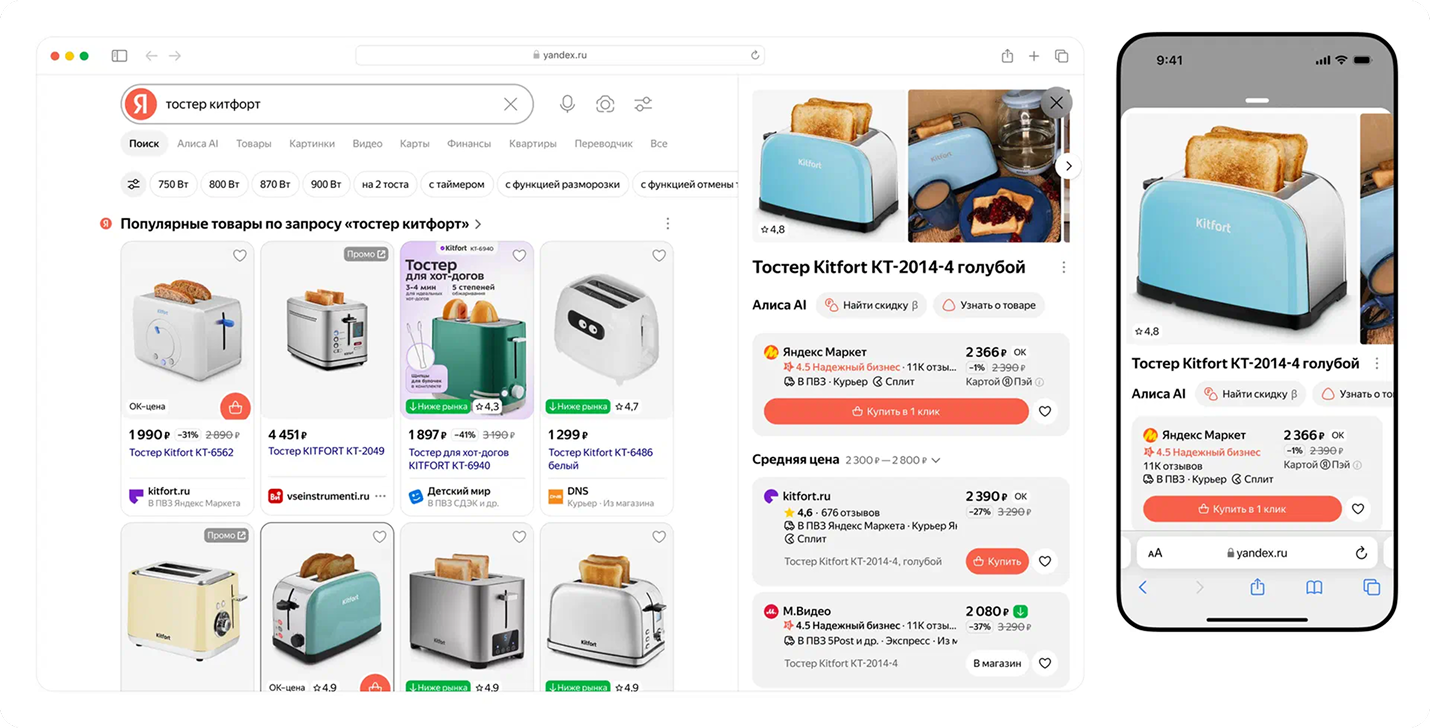
Task: Open the Переводчик tab
Action: click(x=604, y=144)
